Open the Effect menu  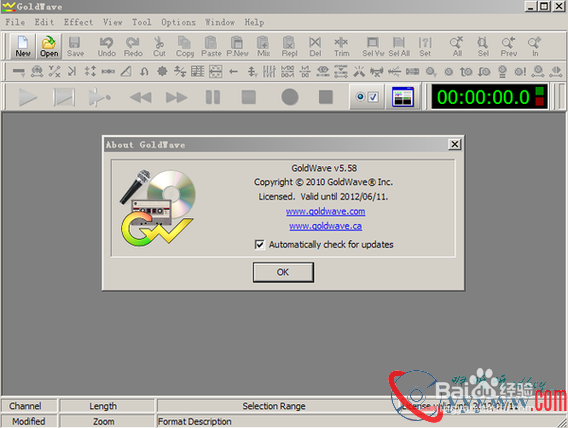tap(78, 22)
